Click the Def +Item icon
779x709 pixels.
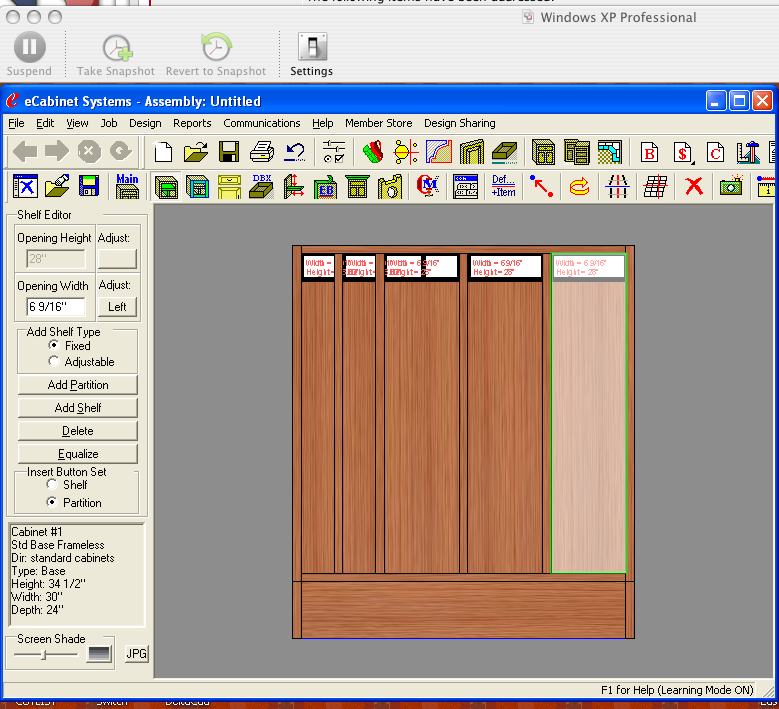(x=503, y=186)
